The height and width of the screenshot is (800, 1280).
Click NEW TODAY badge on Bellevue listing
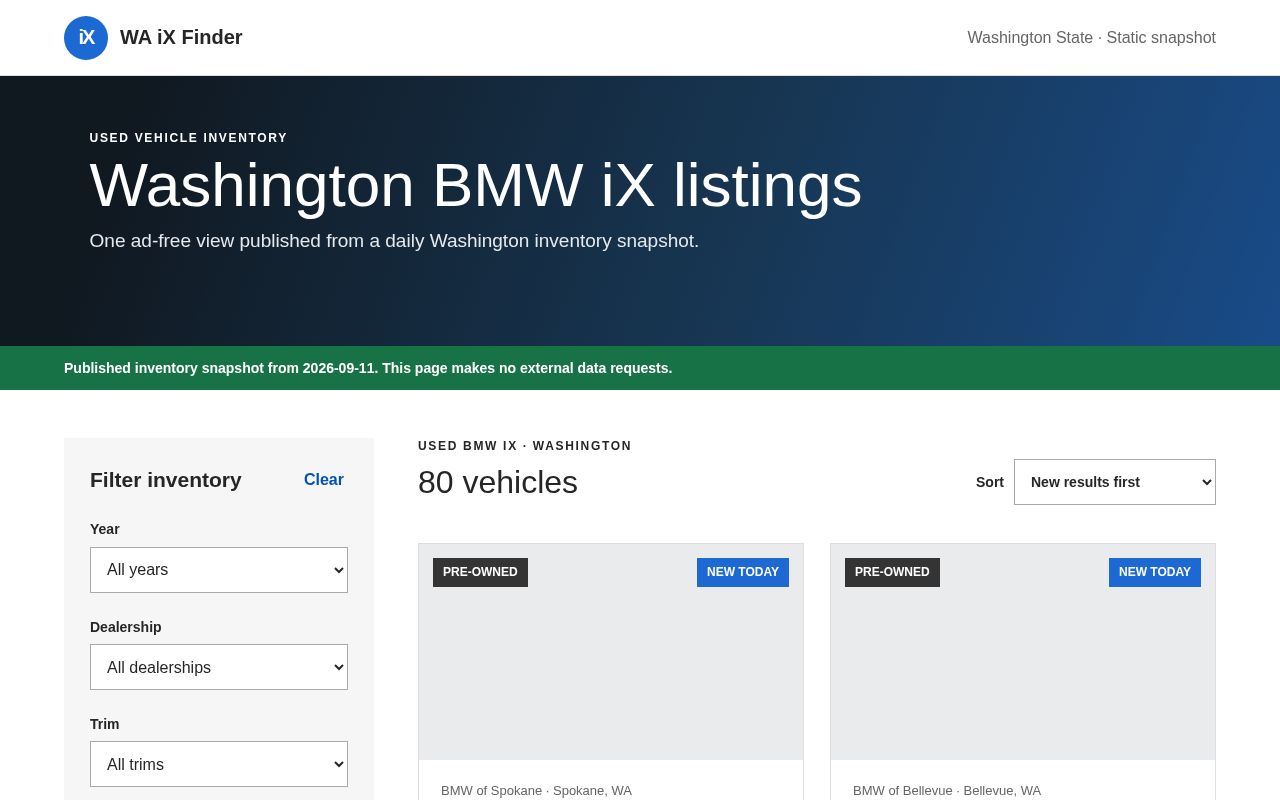coord(1155,572)
